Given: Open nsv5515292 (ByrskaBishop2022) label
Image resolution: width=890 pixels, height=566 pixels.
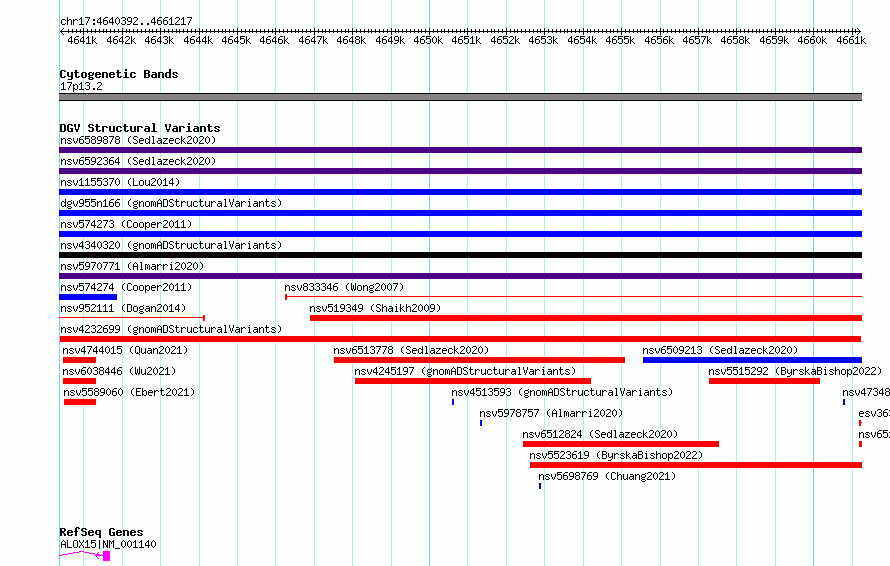Looking at the screenshot, I should point(795,371).
